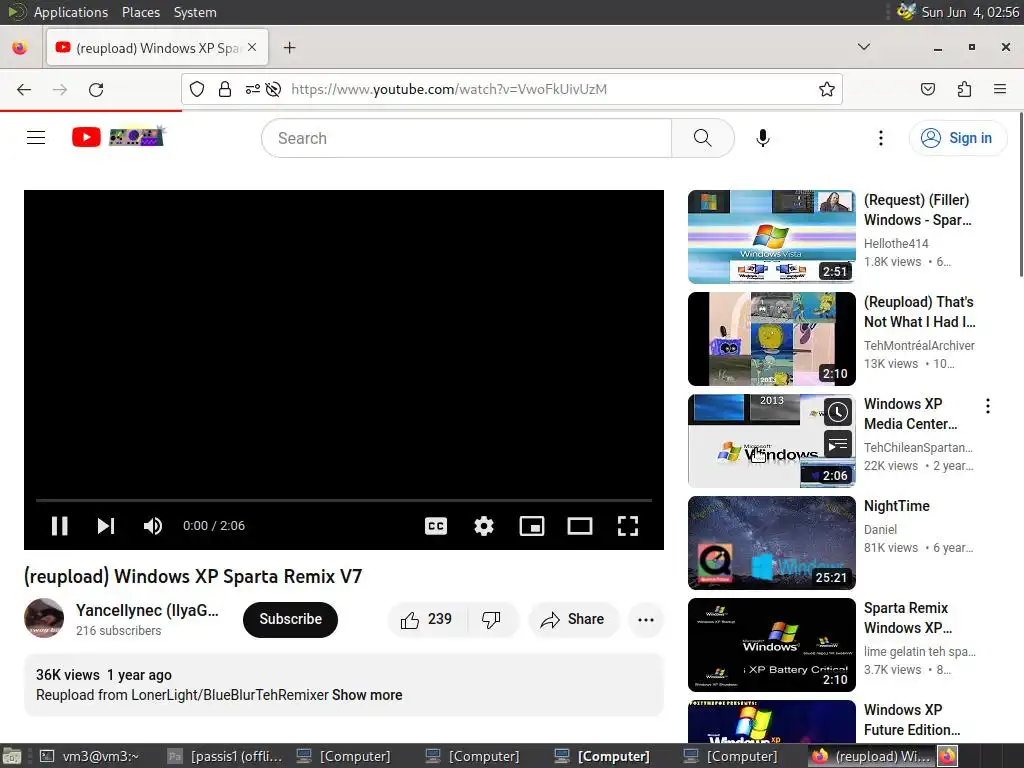Image resolution: width=1024 pixels, height=768 pixels.
Task: Toggle theater mode
Action: point(580,526)
